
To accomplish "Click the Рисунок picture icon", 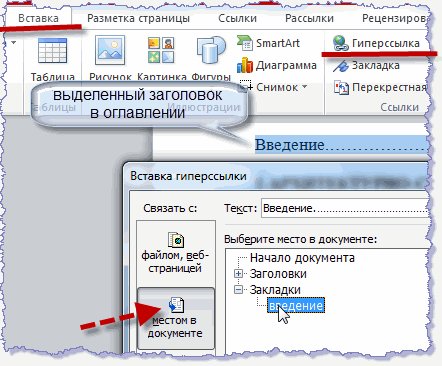I will [x=110, y=50].
